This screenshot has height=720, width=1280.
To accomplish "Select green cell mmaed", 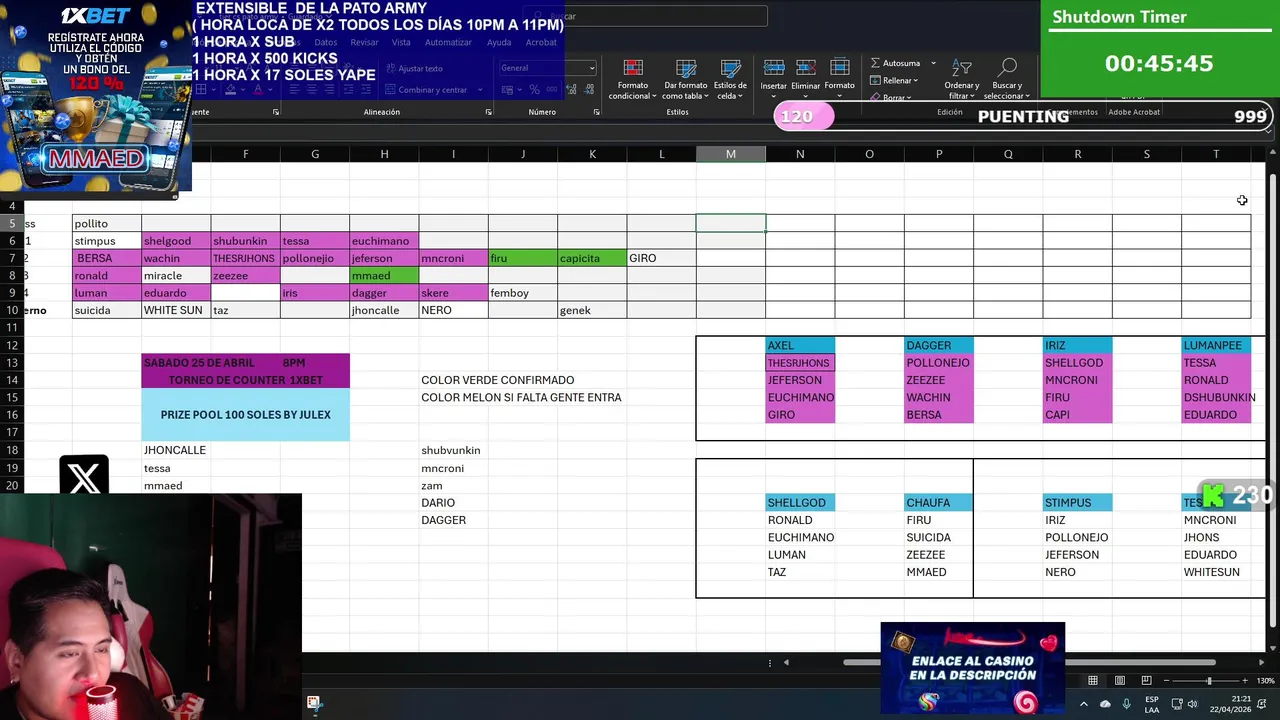I will pos(384,276).
